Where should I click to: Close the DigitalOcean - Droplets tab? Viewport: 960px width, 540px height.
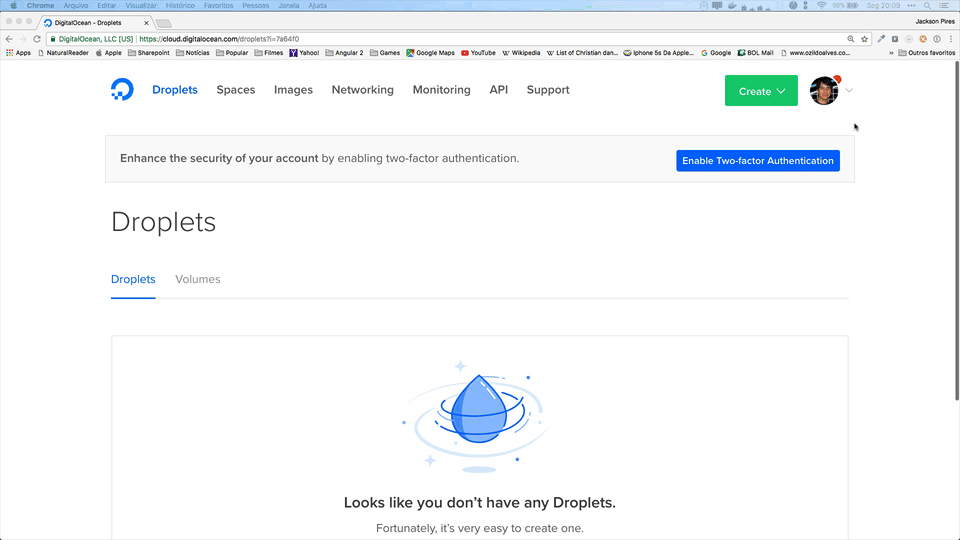point(146,23)
